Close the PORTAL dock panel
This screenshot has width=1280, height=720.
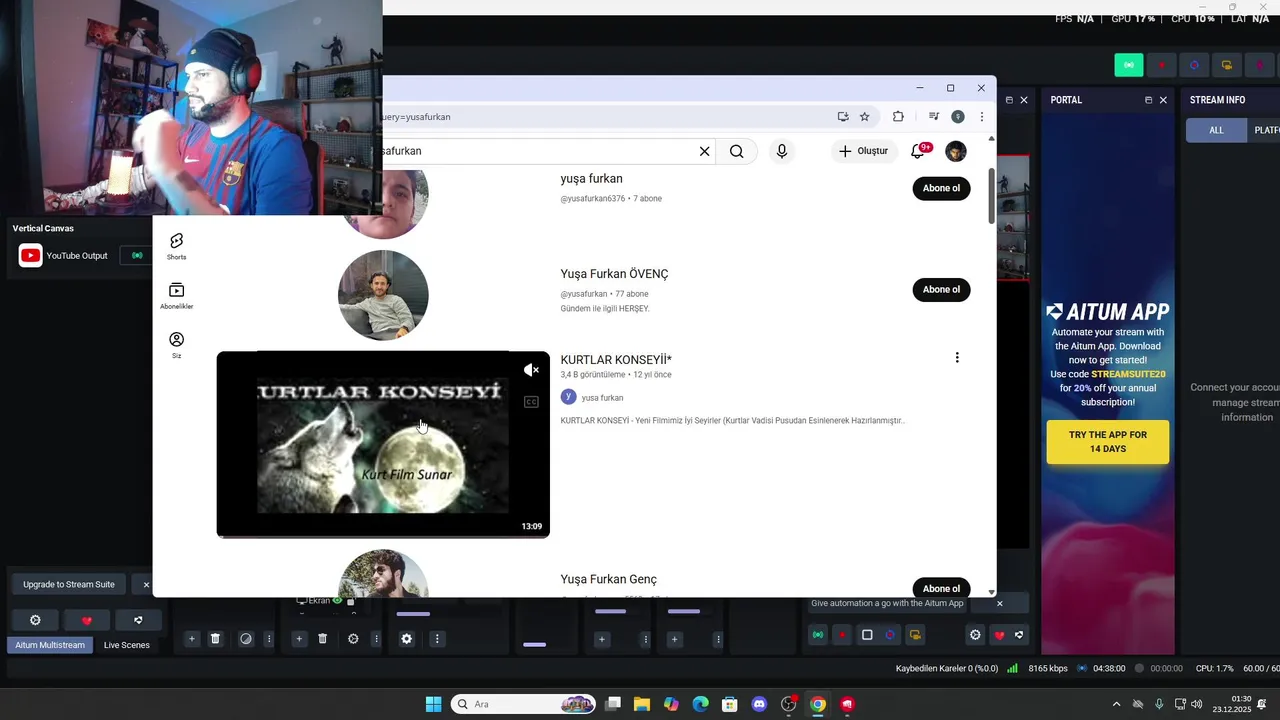pos(1163,100)
